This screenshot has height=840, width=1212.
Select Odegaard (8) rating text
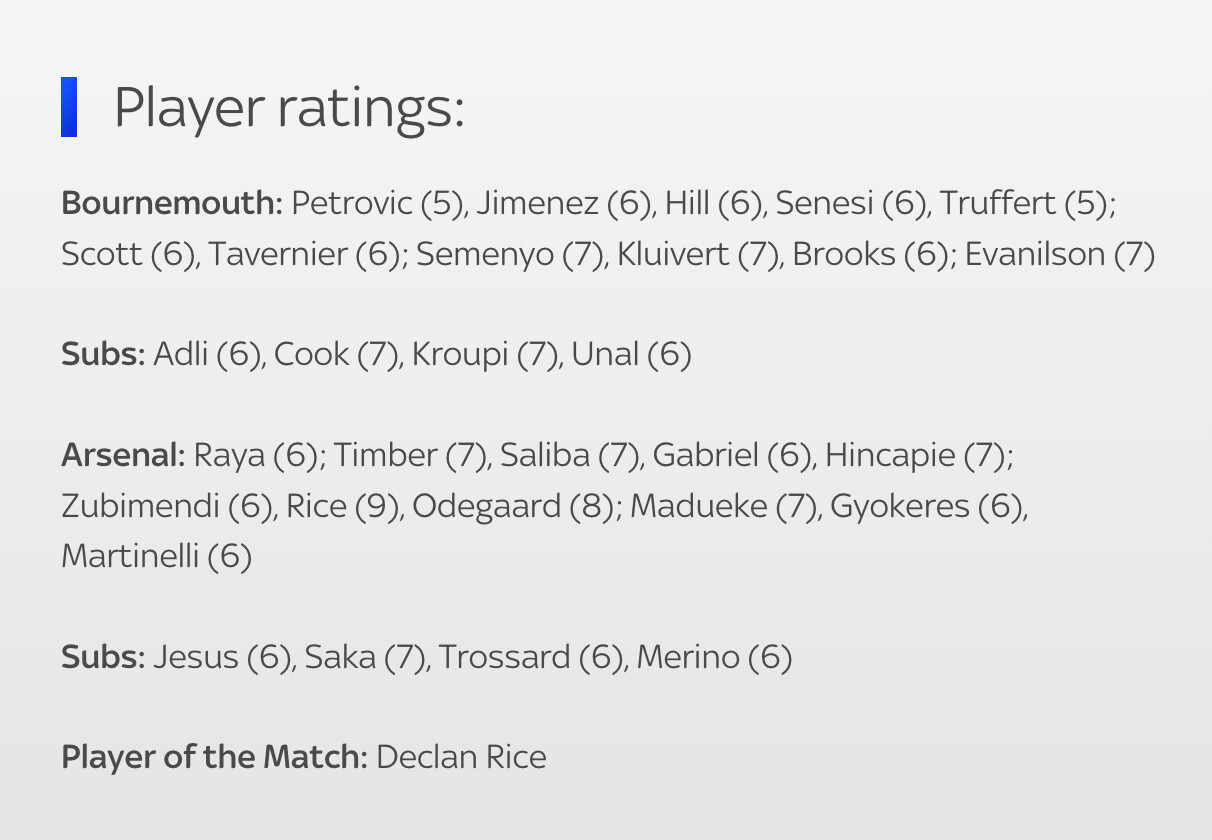tap(513, 506)
